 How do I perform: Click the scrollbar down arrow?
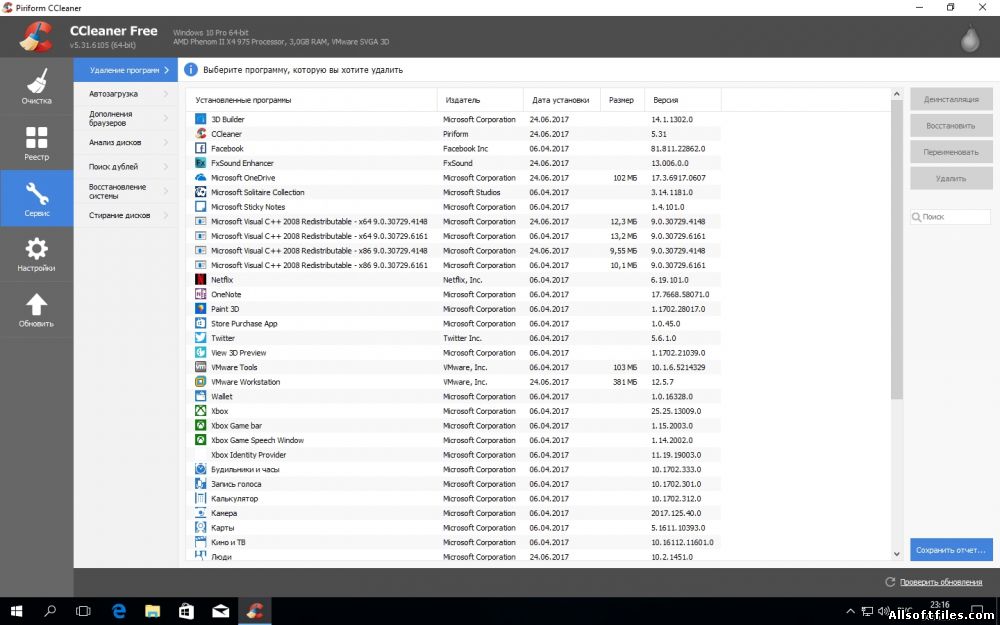[x=897, y=554]
